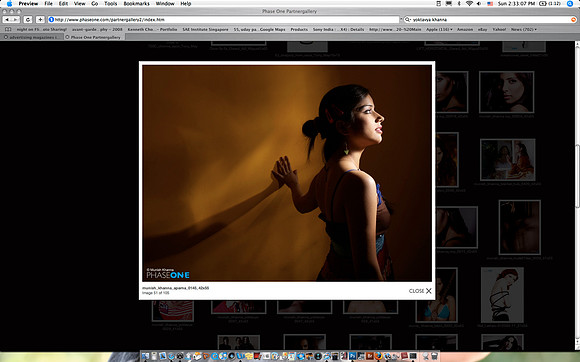Viewport: 580px width, 362px height.
Task: Go forward using the forward arrow button
Action: point(16,20)
